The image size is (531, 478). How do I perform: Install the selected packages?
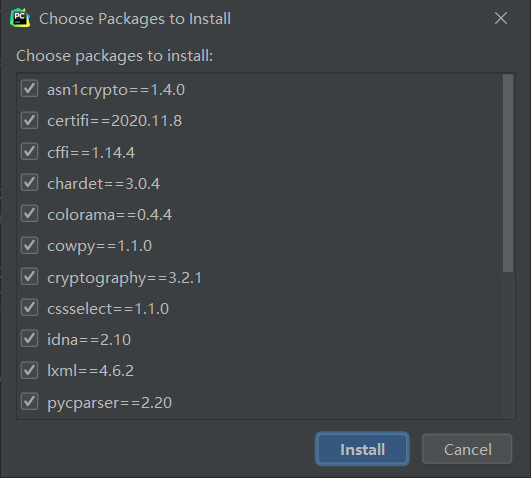tap(362, 449)
